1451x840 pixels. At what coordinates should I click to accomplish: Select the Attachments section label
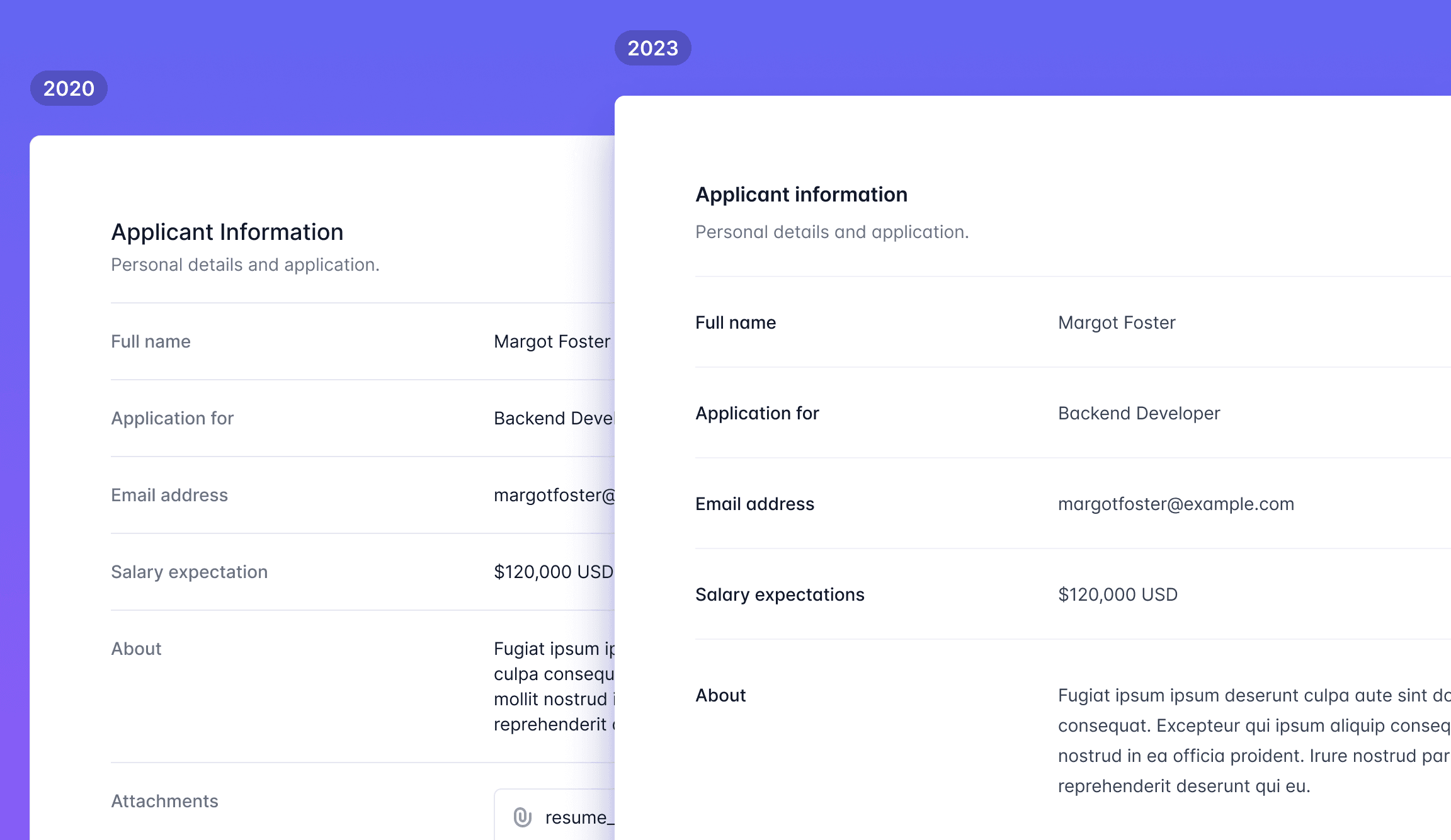(164, 801)
